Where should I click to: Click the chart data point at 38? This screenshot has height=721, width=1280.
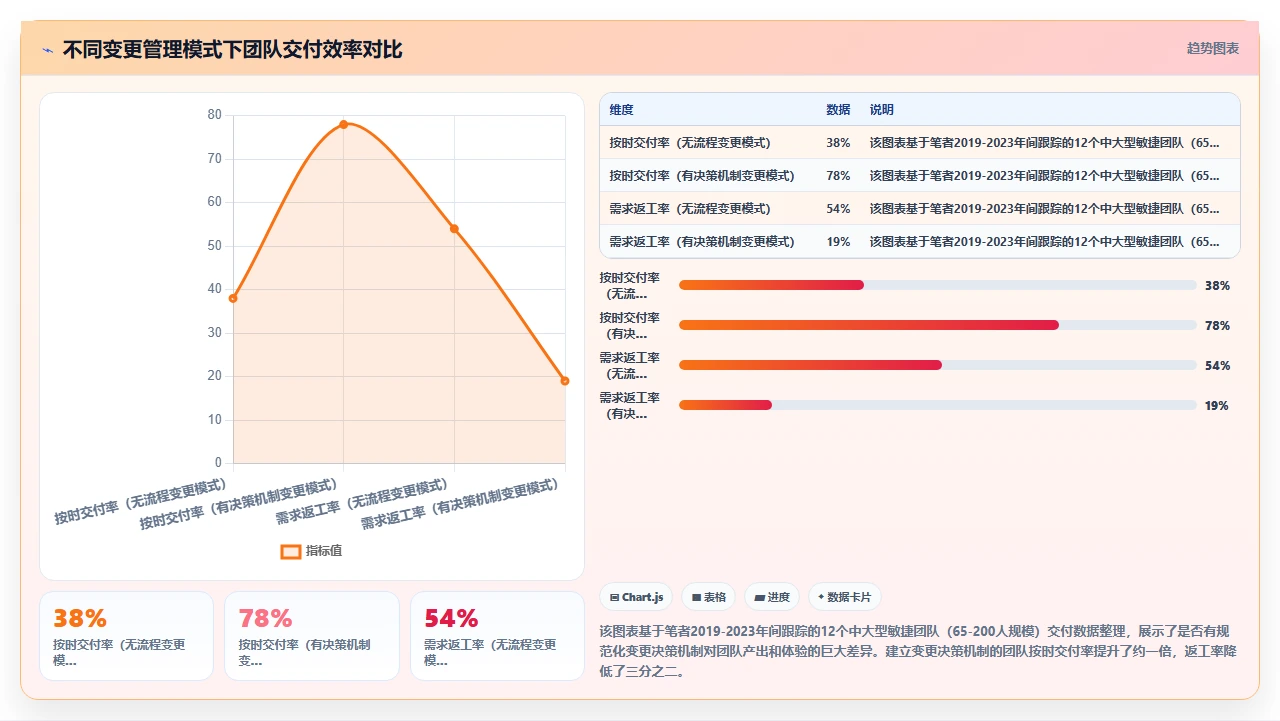coord(233,298)
